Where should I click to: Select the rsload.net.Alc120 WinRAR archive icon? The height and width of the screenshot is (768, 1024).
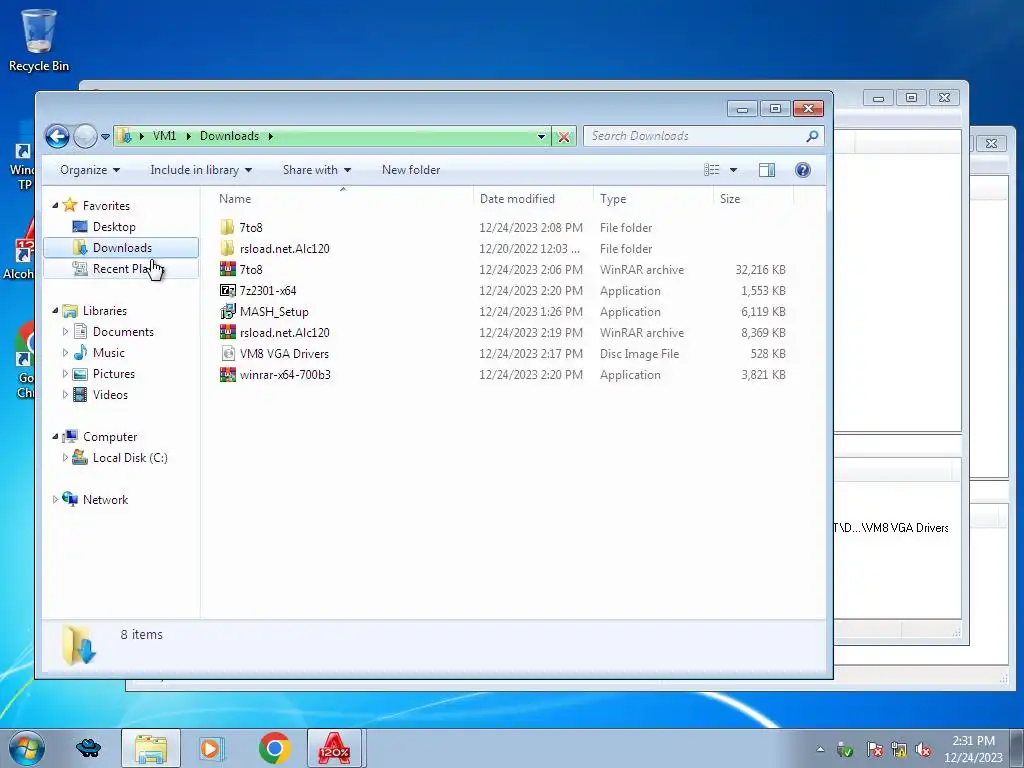[227, 332]
